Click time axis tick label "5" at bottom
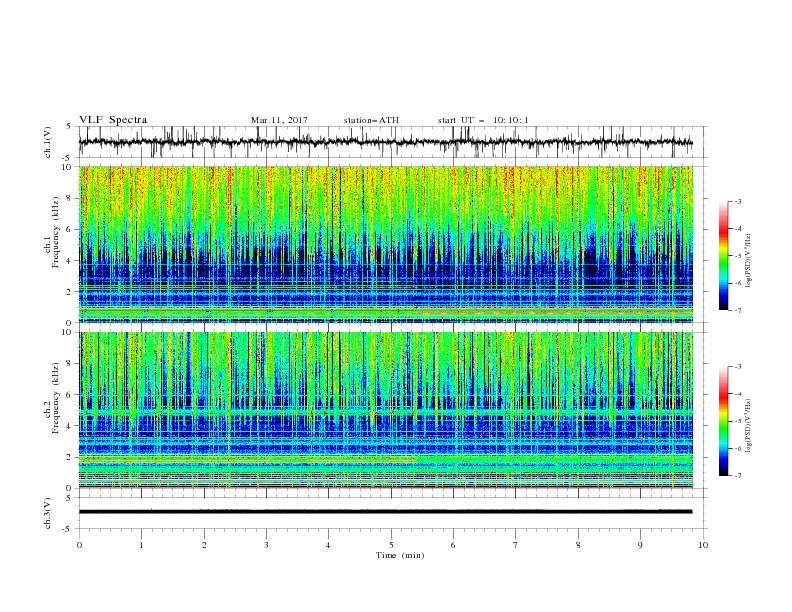This screenshot has width=792, height=612. tap(391, 545)
